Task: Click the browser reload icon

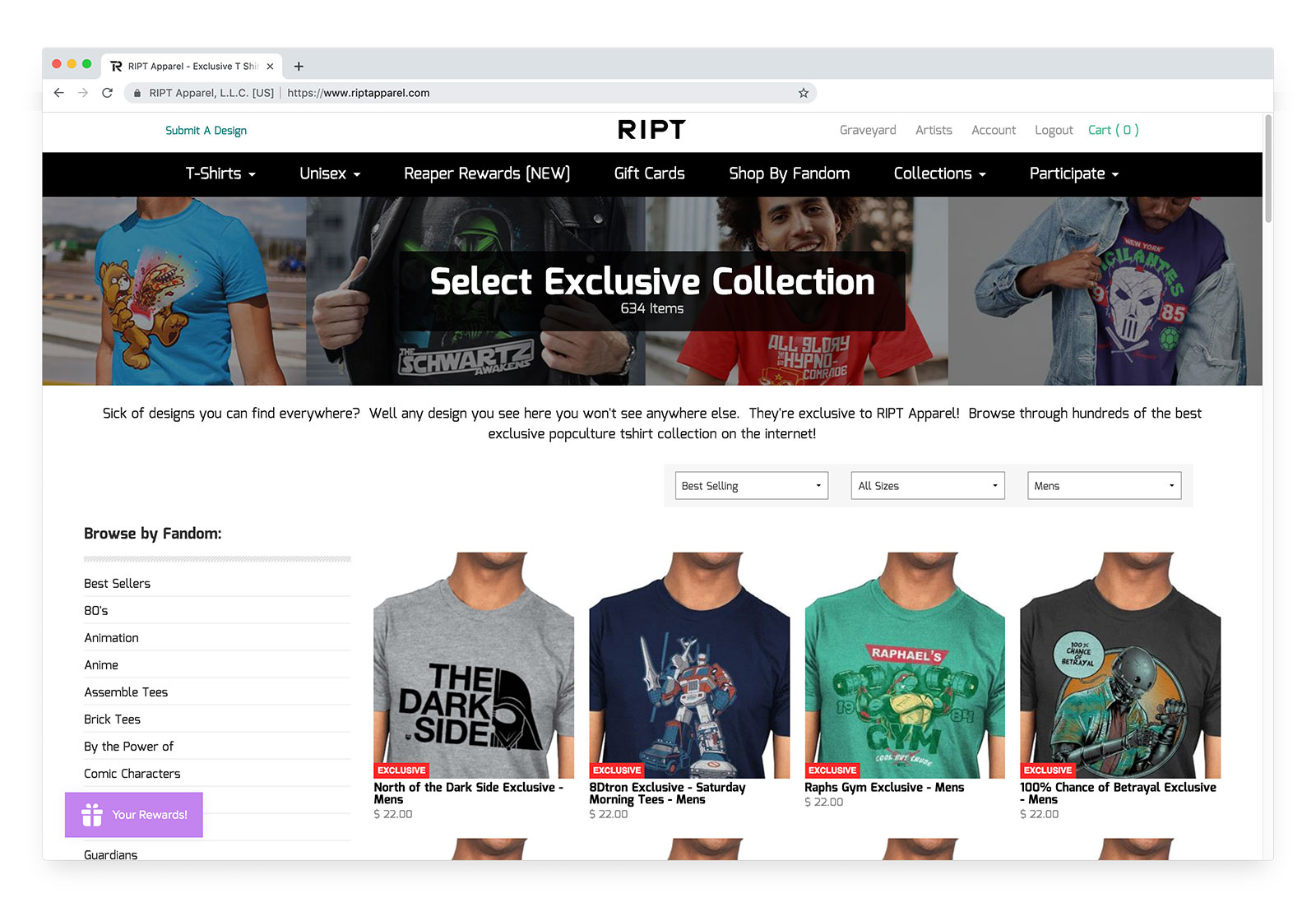Action: click(108, 93)
